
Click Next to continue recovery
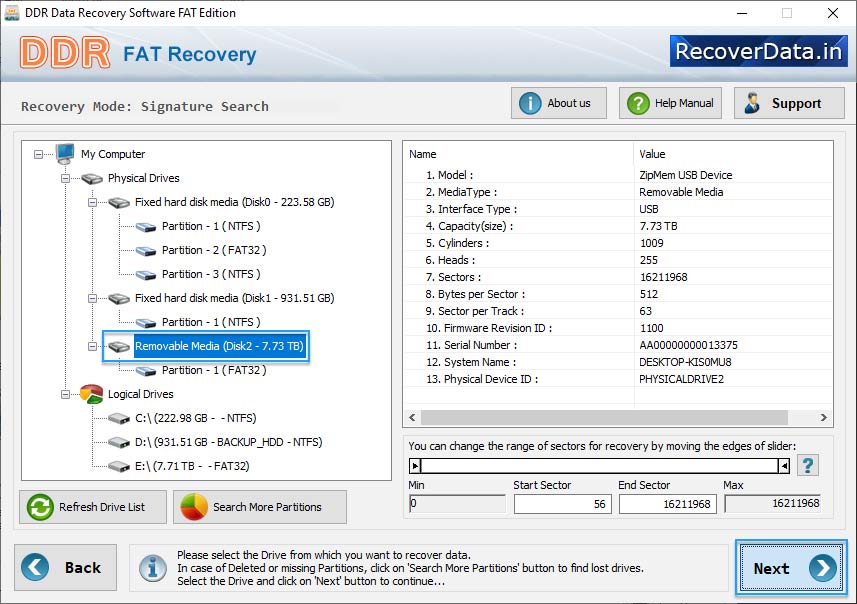click(x=791, y=568)
